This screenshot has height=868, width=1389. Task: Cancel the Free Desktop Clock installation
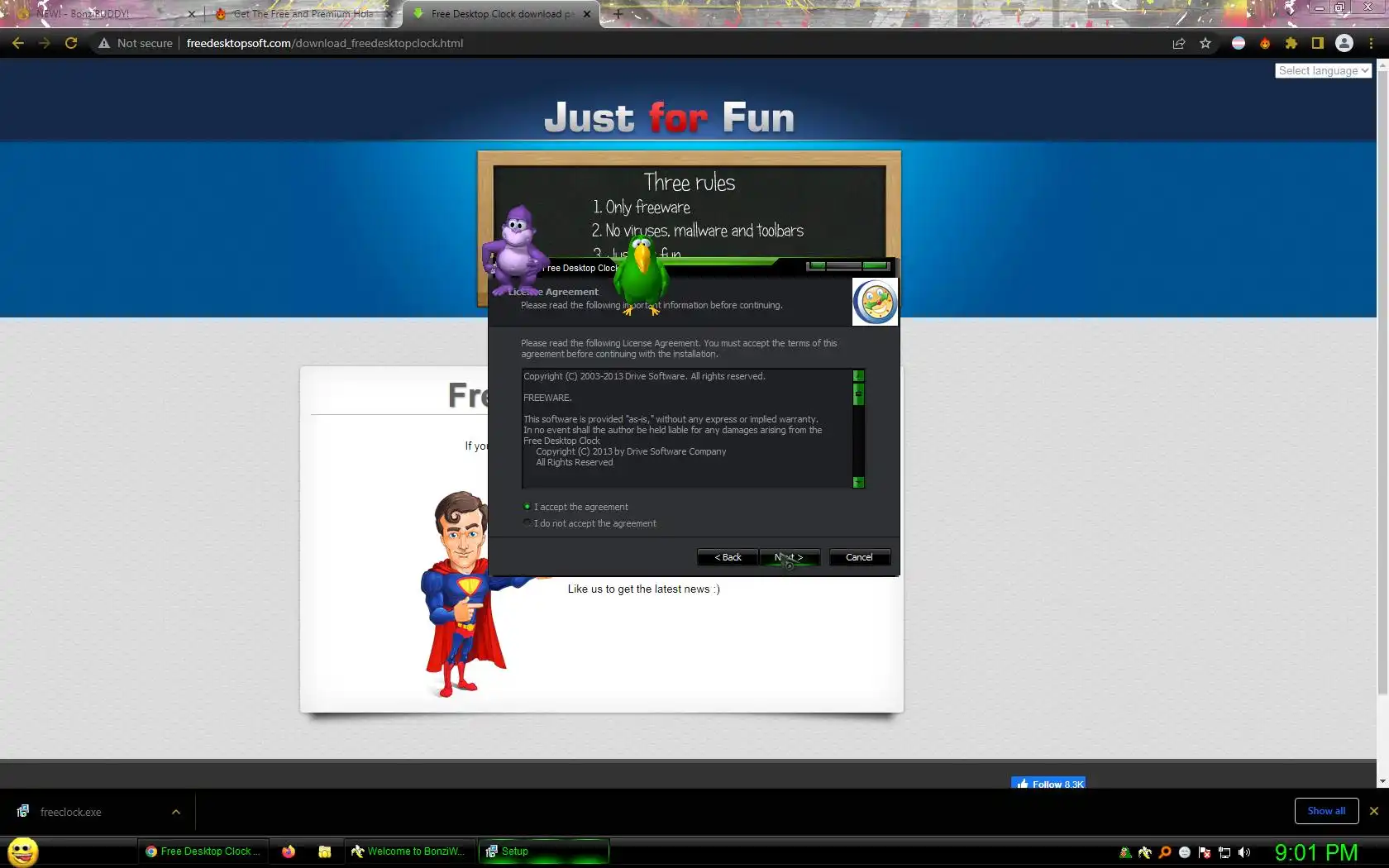(859, 557)
